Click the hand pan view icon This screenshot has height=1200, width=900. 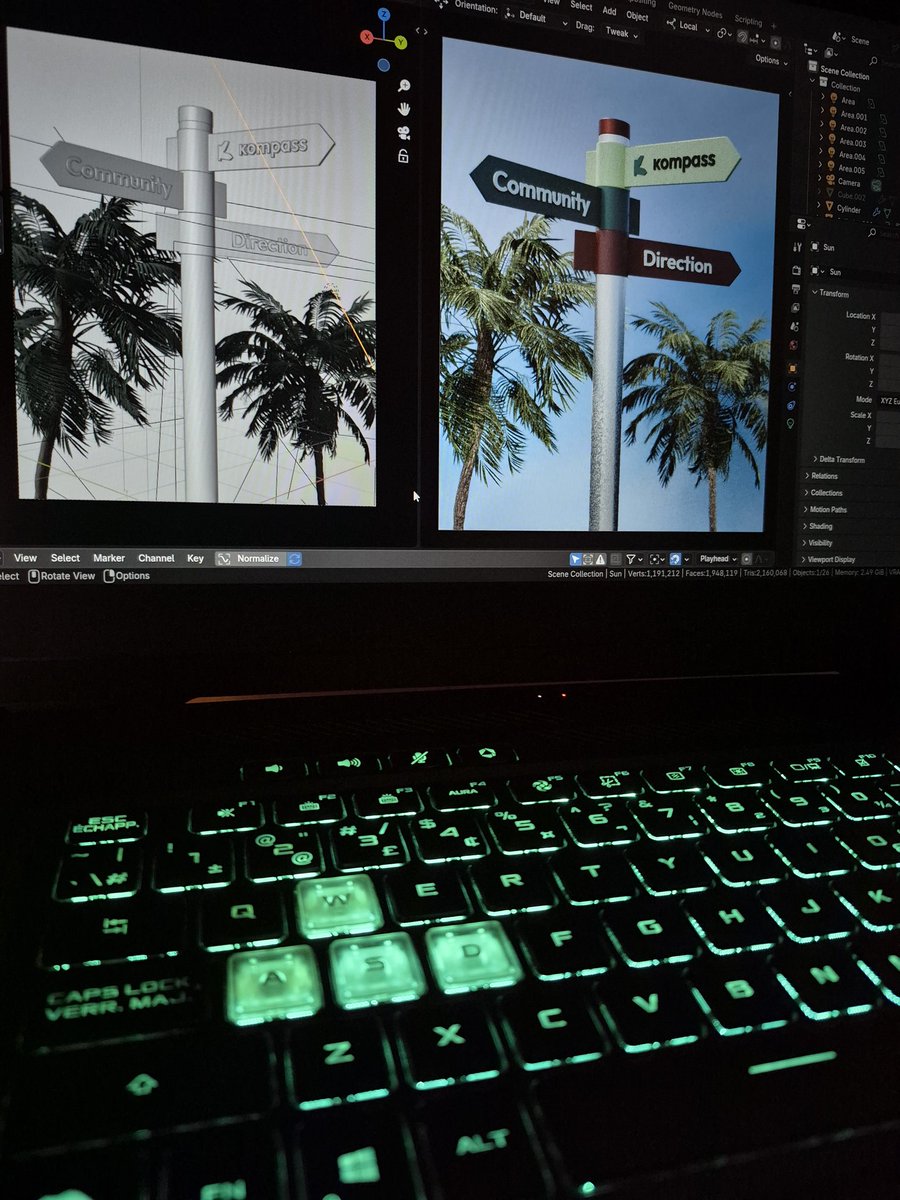pos(403,109)
